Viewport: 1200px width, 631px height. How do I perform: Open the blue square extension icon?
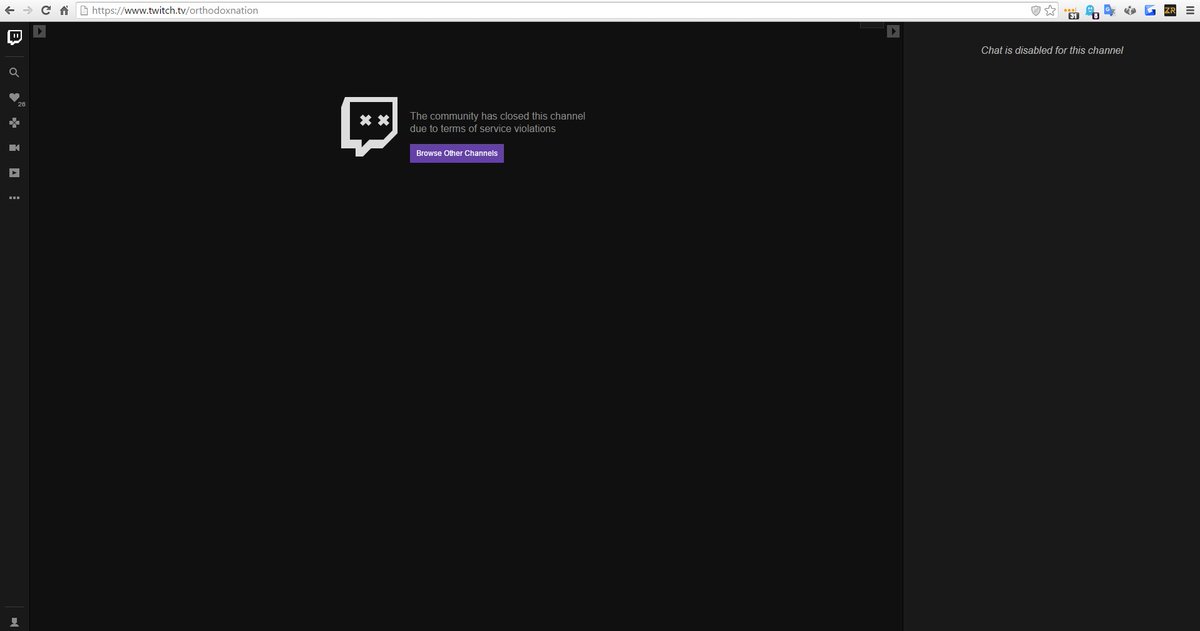click(1151, 10)
